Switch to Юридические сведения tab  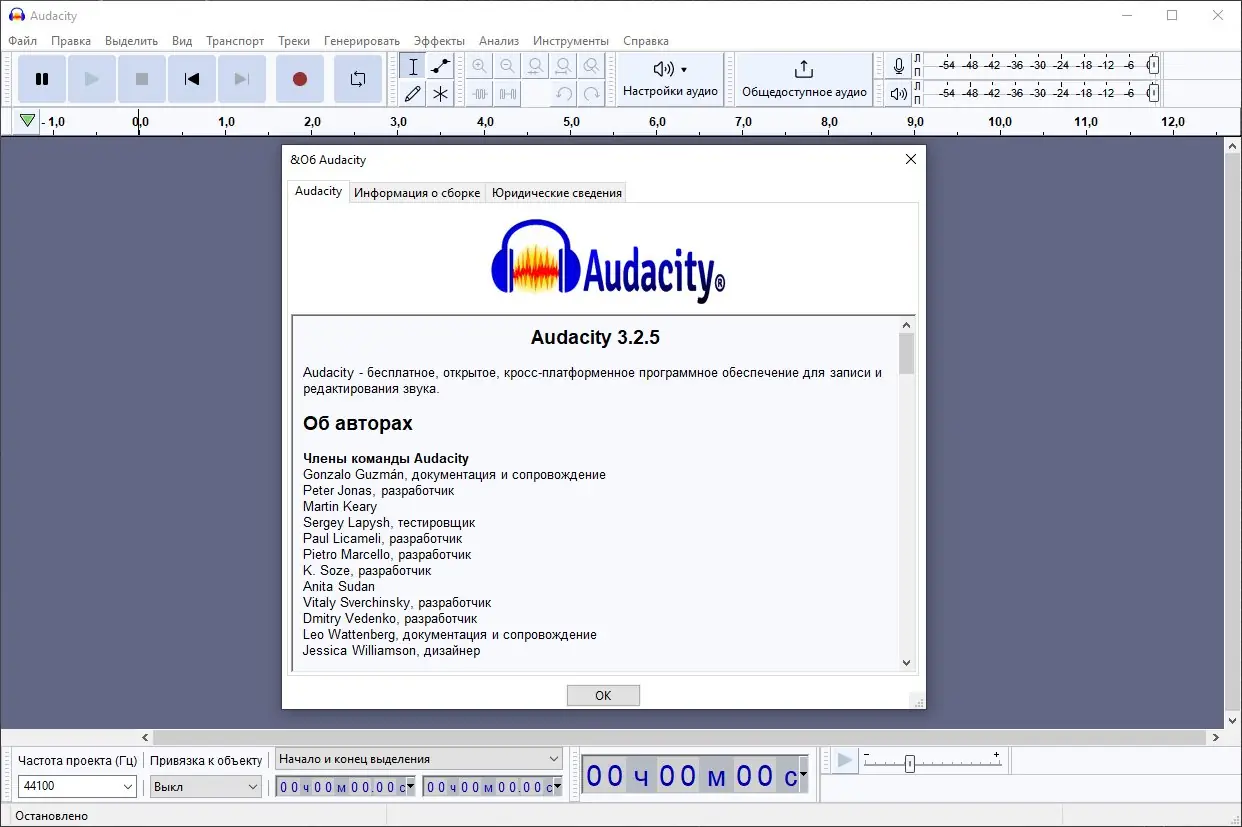pos(557,193)
